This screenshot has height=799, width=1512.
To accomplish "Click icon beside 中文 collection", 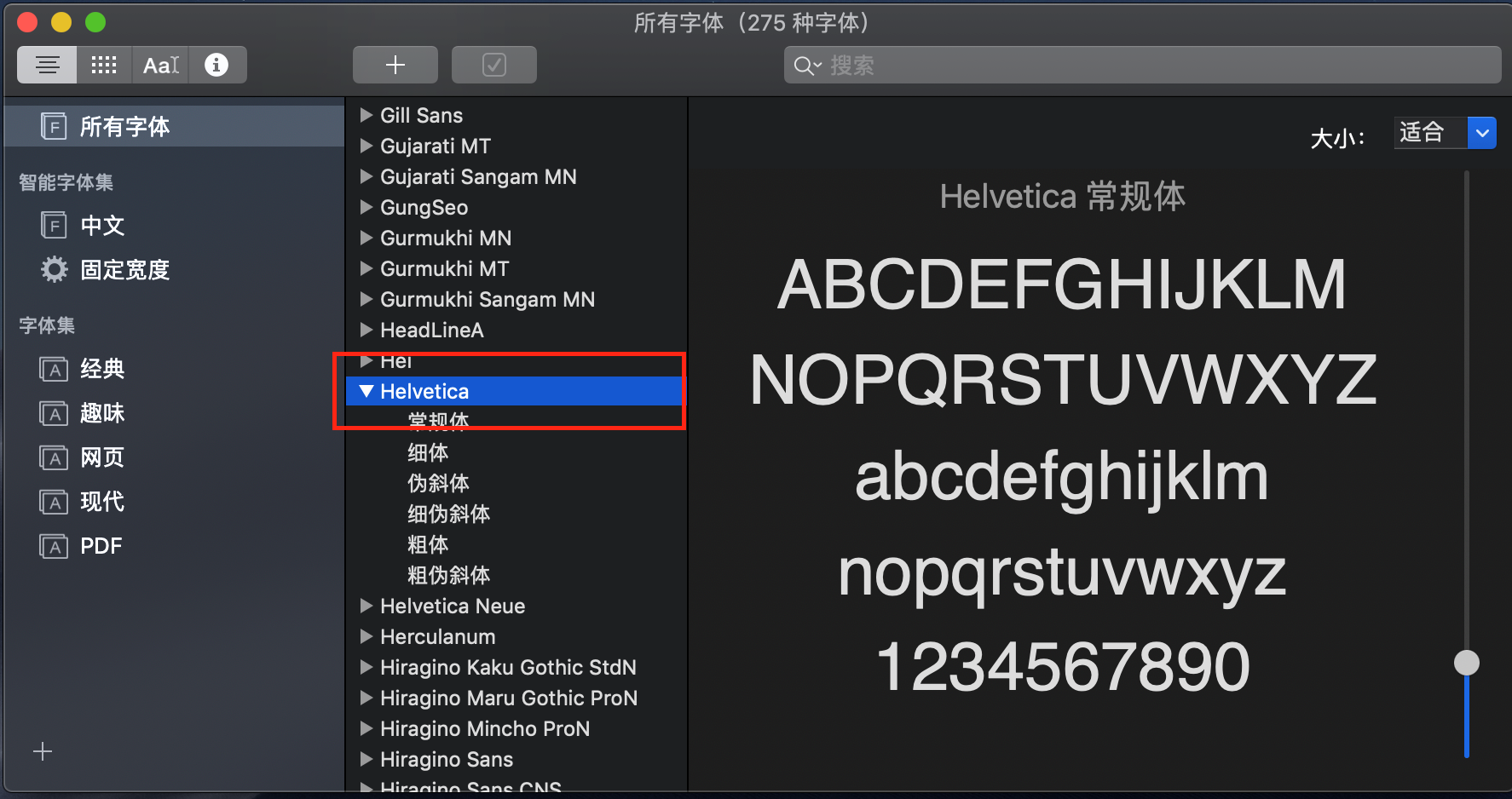I will pyautogui.click(x=54, y=226).
